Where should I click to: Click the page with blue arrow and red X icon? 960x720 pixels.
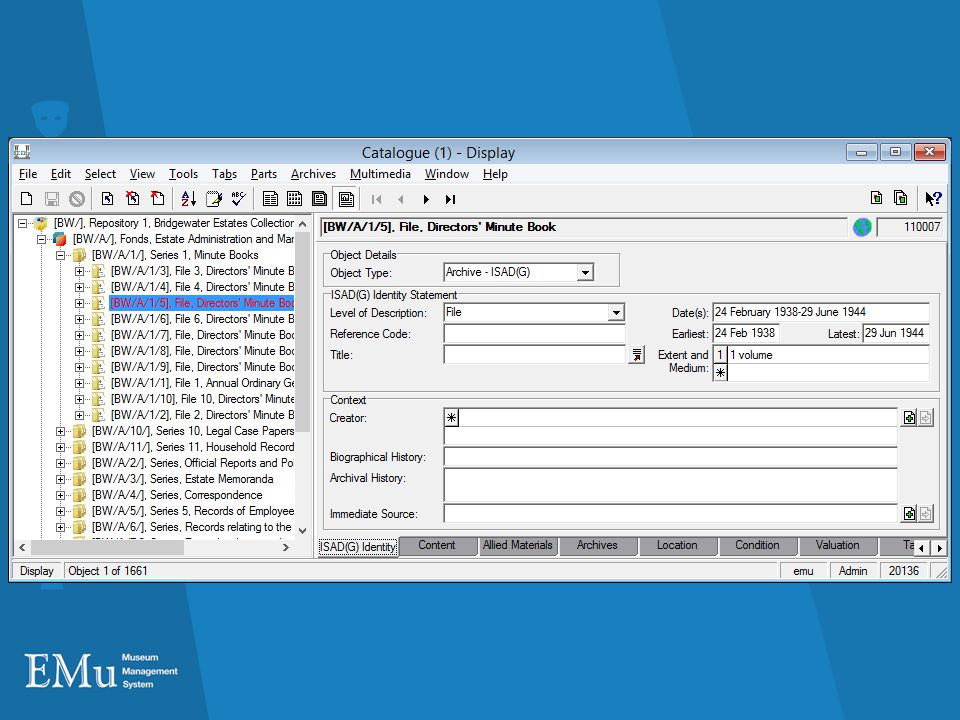132,198
